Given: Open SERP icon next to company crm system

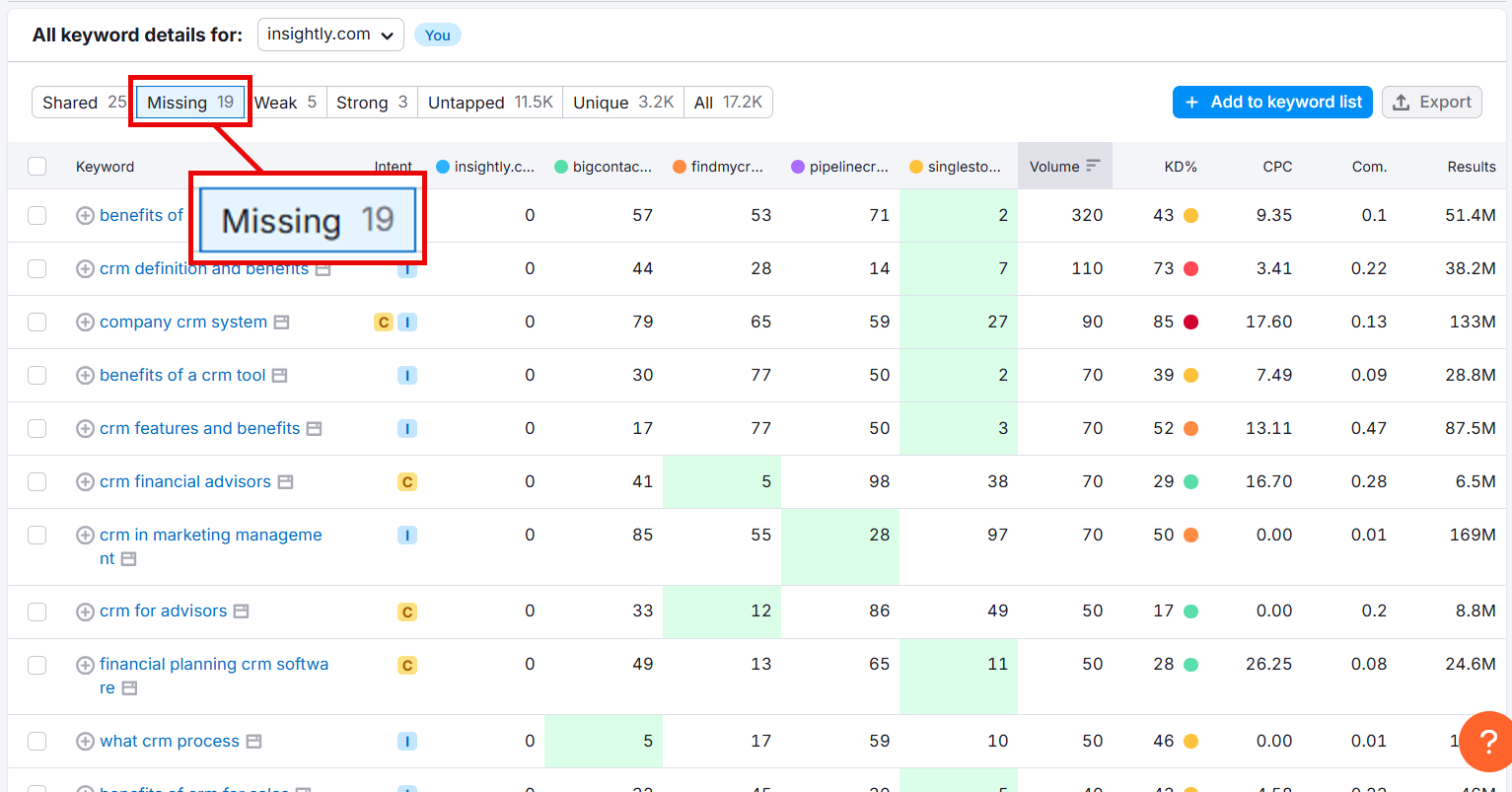Looking at the screenshot, I should click(281, 323).
